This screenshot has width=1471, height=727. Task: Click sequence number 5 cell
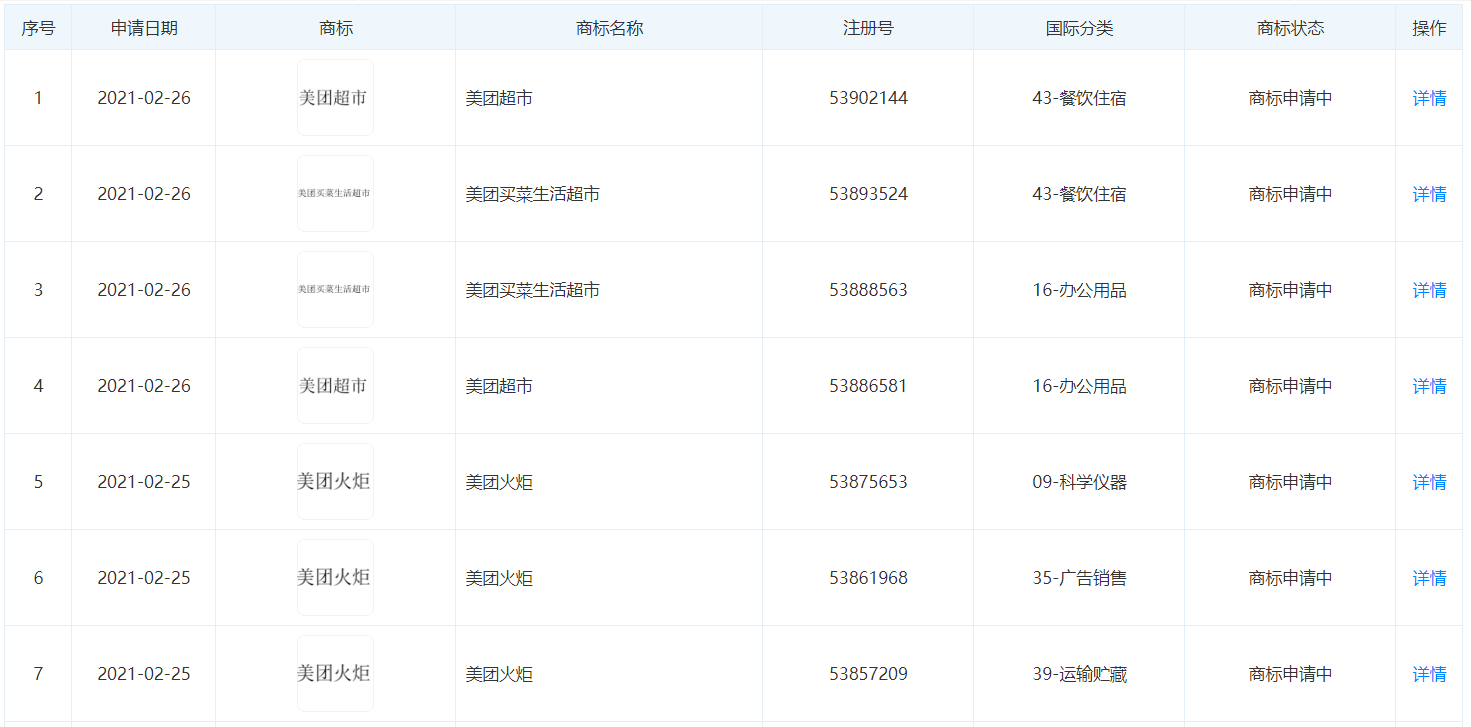[x=38, y=482]
